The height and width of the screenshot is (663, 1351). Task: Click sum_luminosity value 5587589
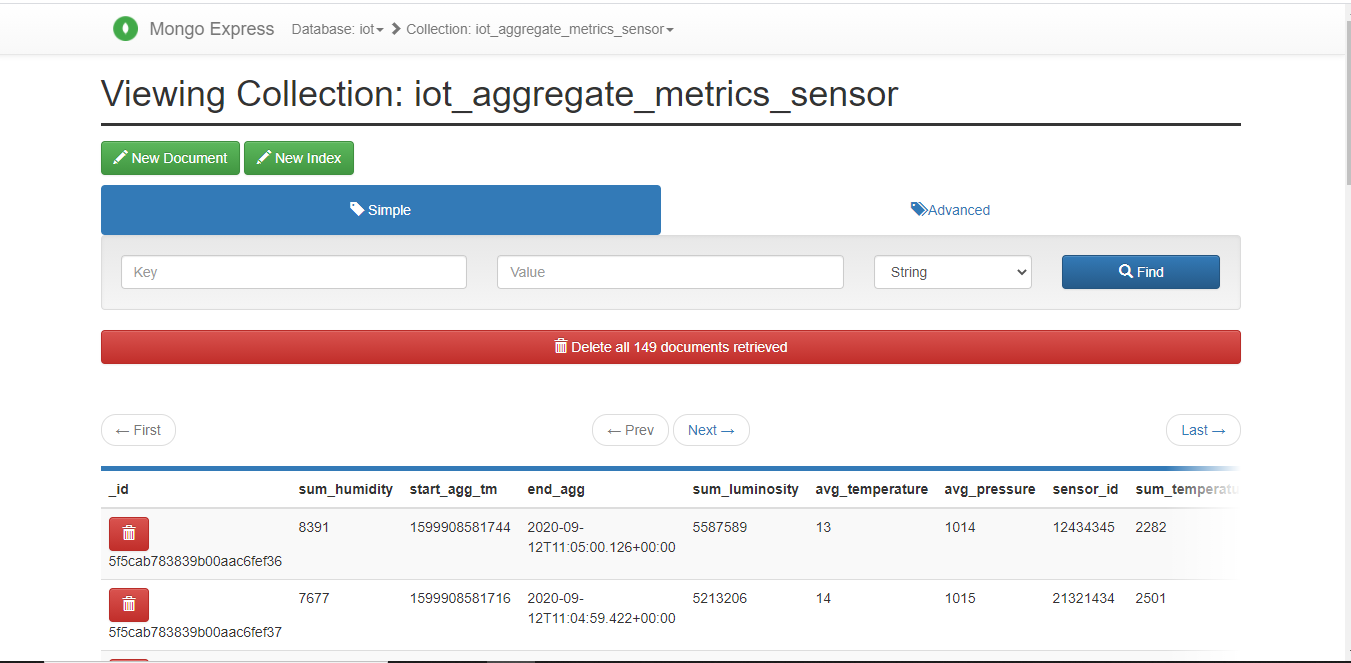720,527
